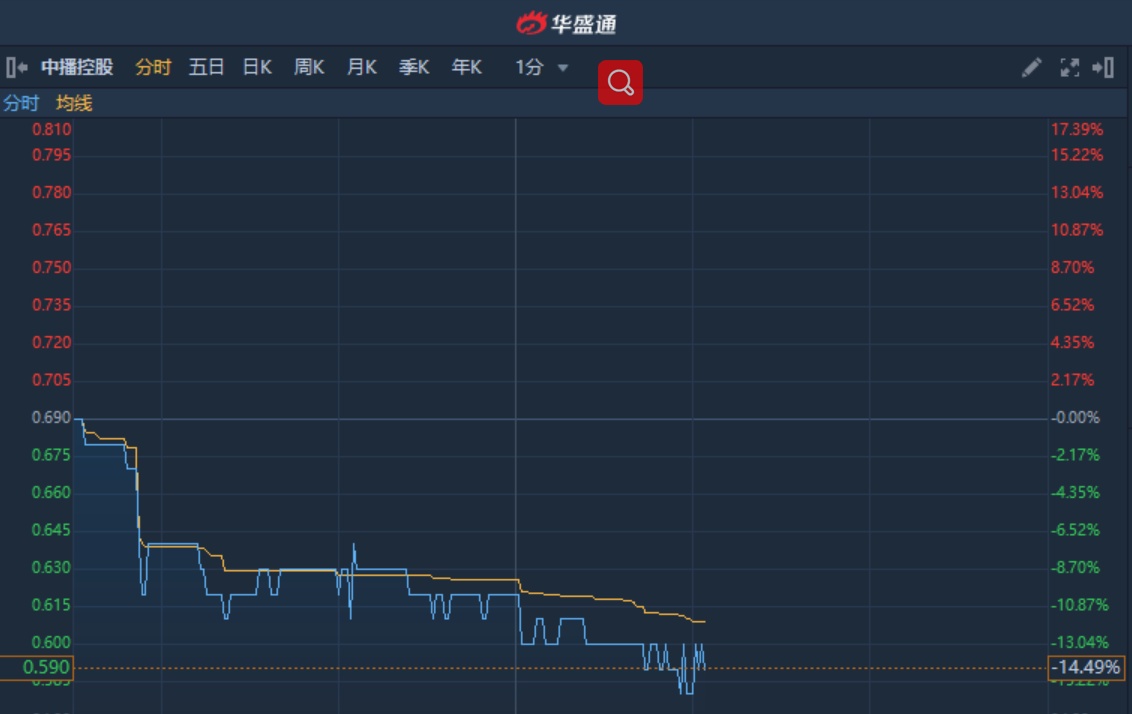The width and height of the screenshot is (1132, 714).
Task: Click the 0.615 green price label
Action: click(x=51, y=606)
